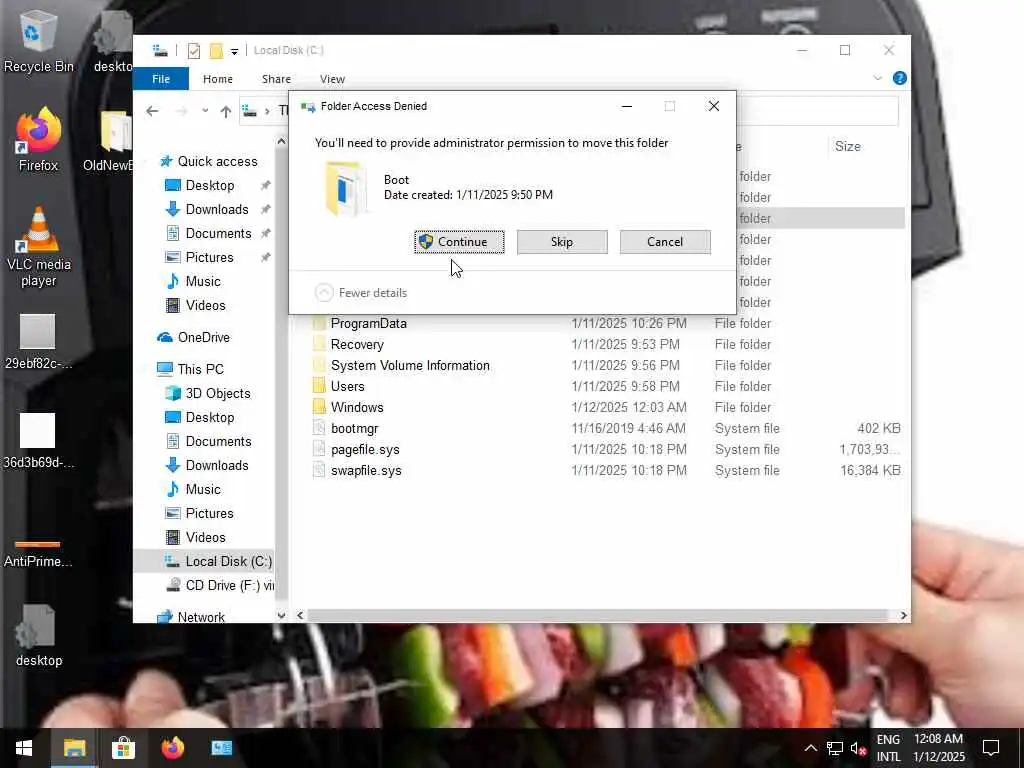Customize Quick Access Toolbar dropdown arrow
This screenshot has height=768, width=1024.
(234, 51)
